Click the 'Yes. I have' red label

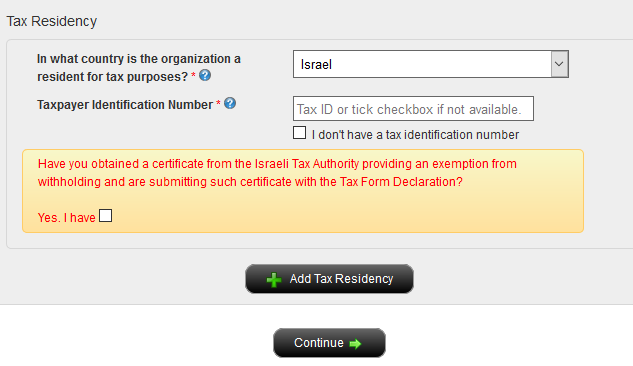(67, 218)
